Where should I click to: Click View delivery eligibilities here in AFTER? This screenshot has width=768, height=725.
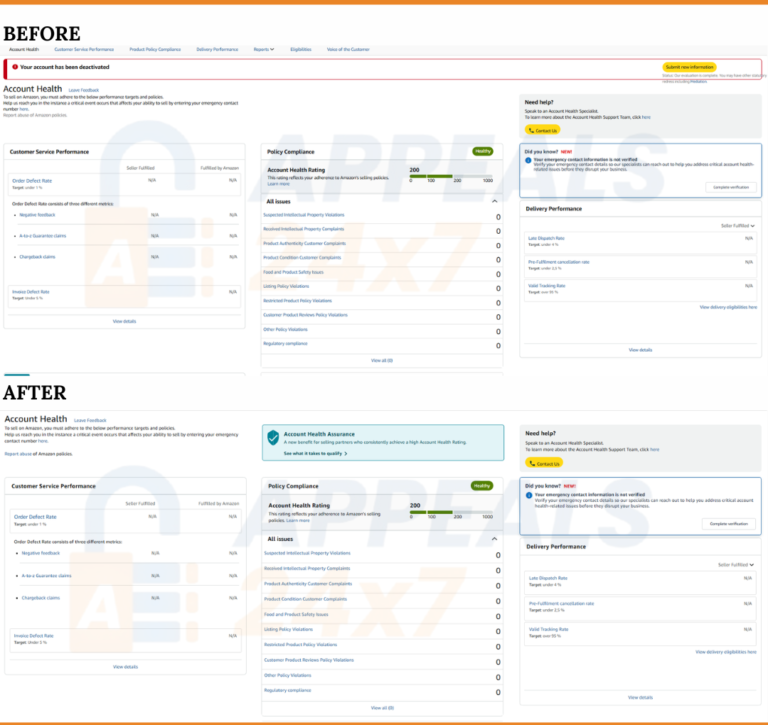(726, 652)
